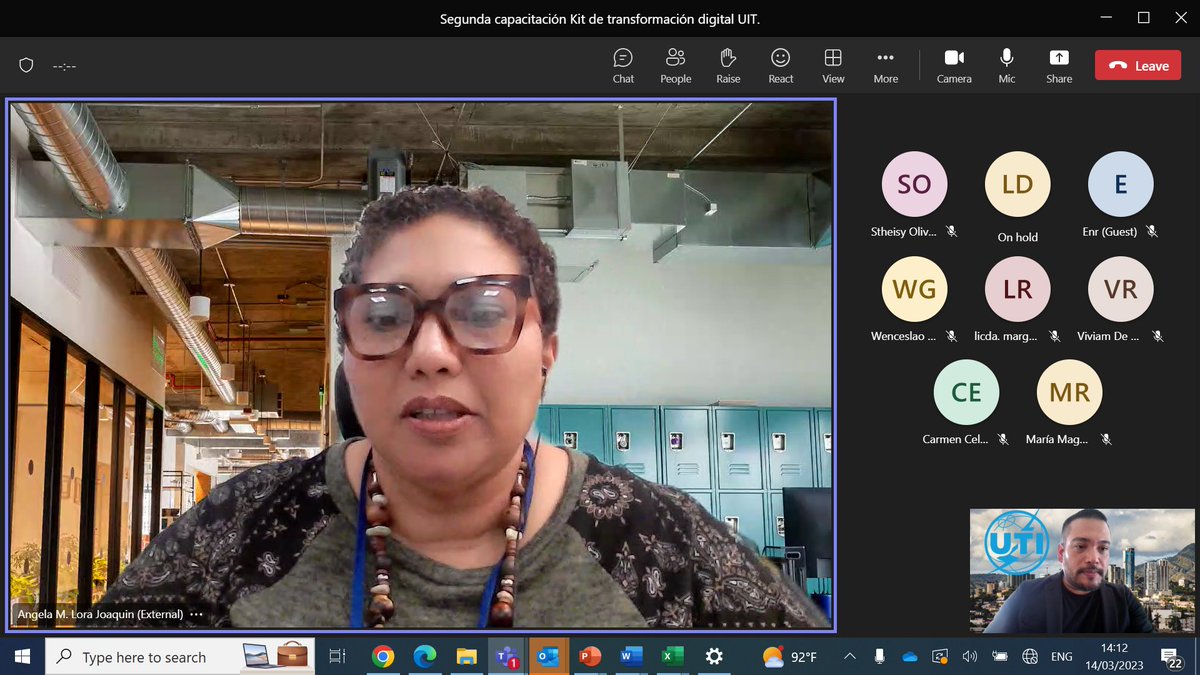
Task: Change the meeting View layout
Action: 833,66
